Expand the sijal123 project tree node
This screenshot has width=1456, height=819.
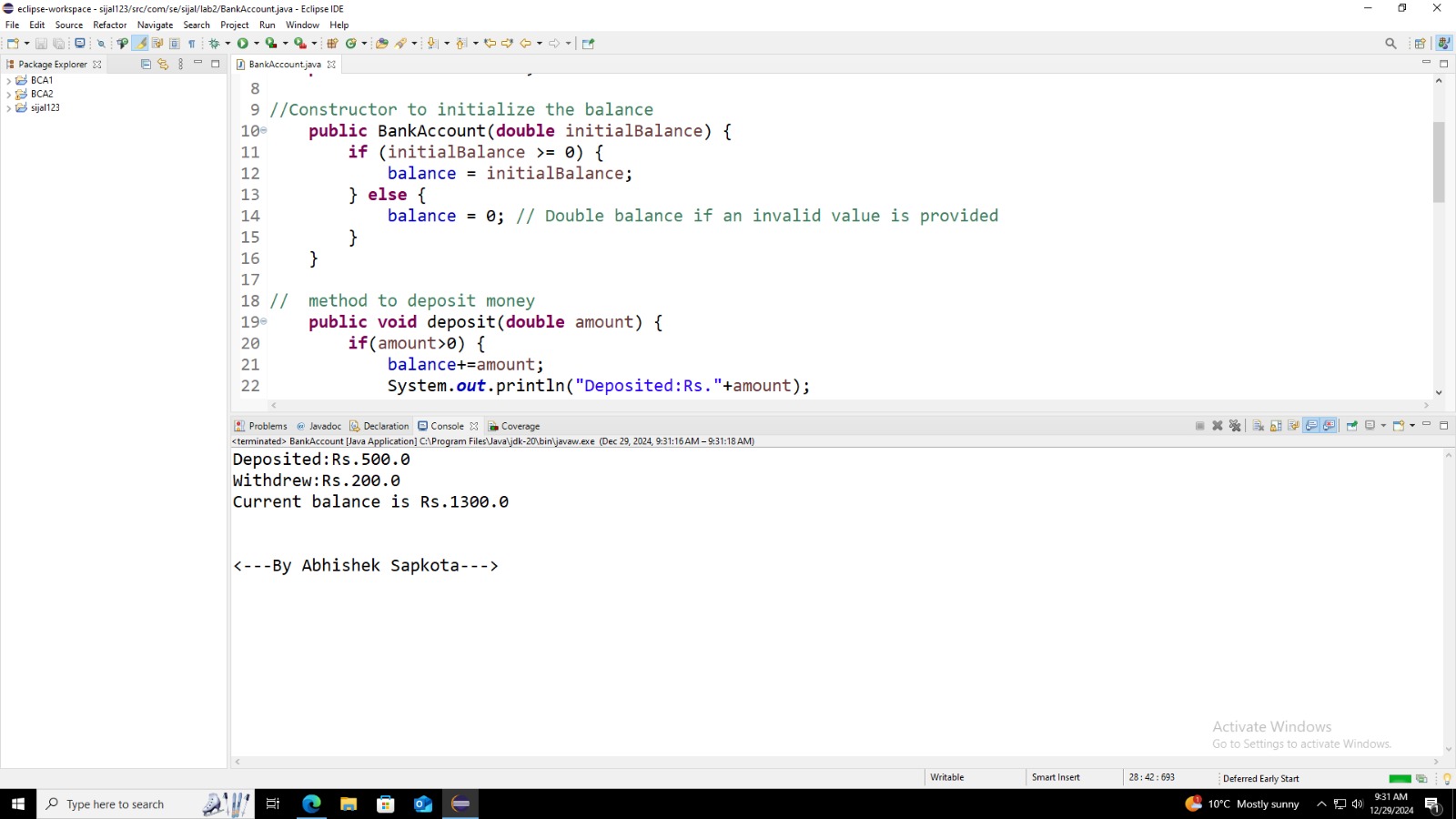9,107
